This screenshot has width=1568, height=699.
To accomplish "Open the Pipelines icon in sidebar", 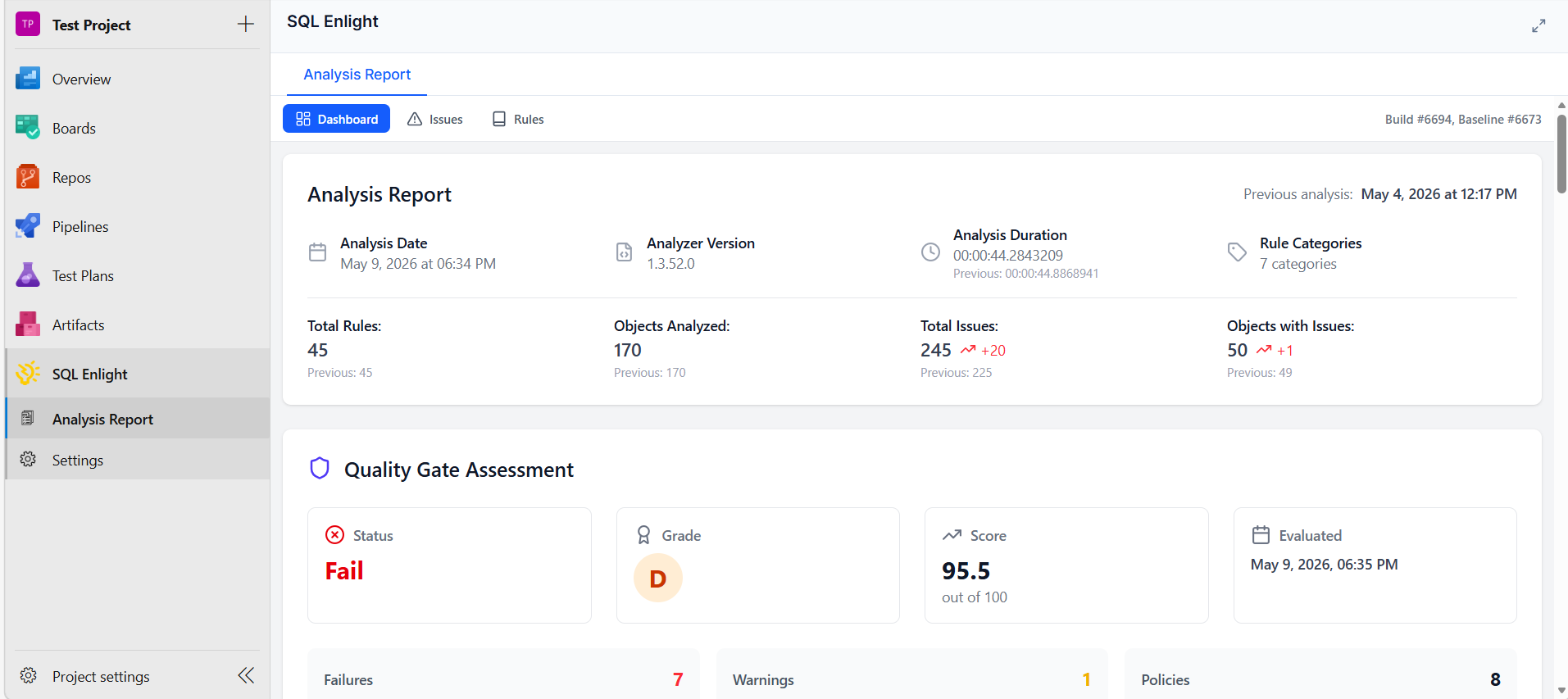I will coord(28,226).
